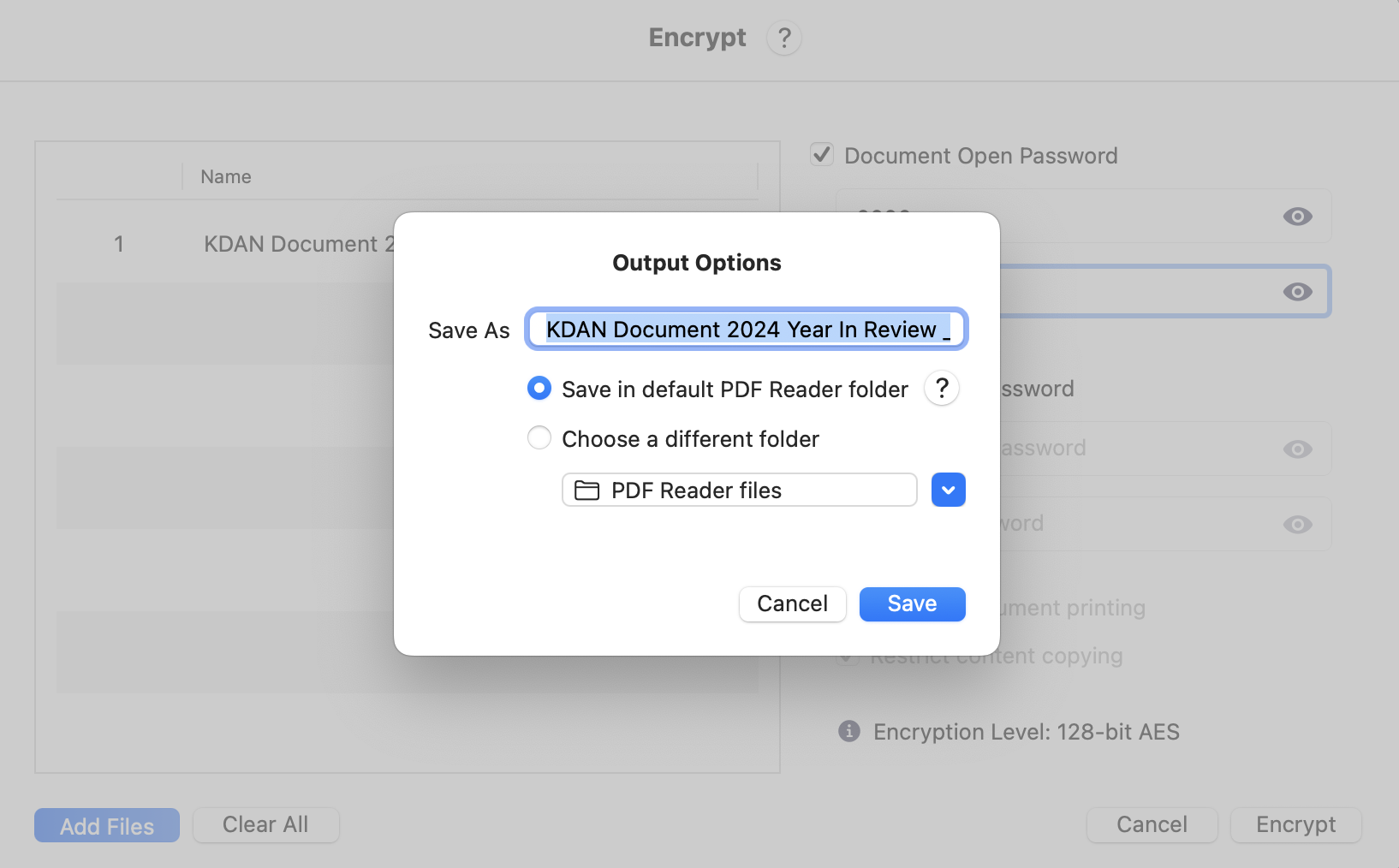Click the Save As filename field

click(x=746, y=329)
